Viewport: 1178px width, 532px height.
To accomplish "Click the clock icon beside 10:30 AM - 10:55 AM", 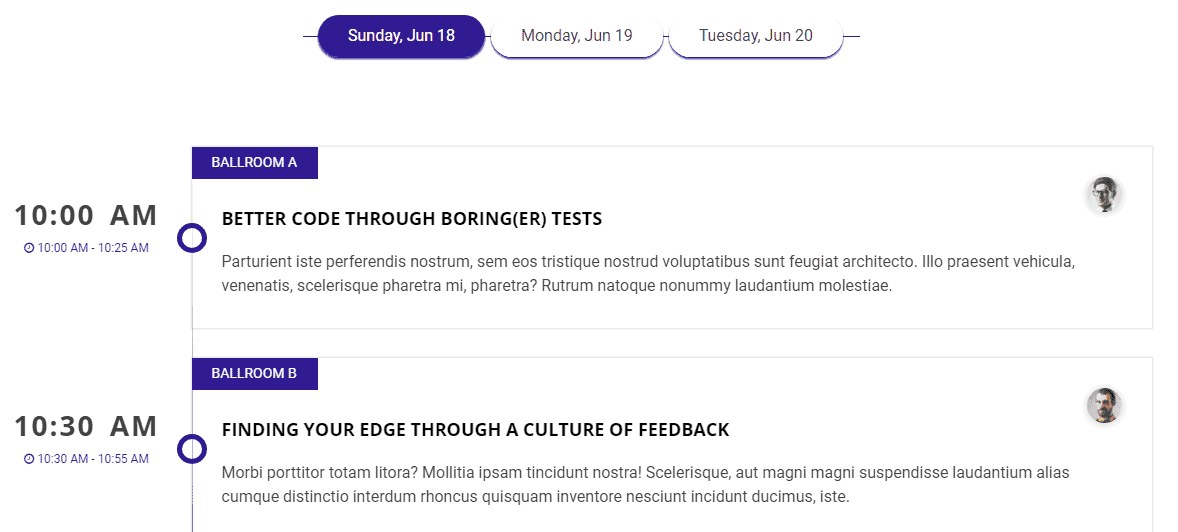I will tap(29, 459).
